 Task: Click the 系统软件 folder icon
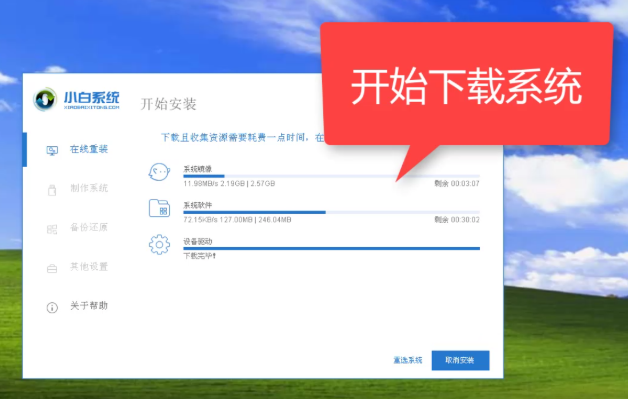(x=159, y=208)
